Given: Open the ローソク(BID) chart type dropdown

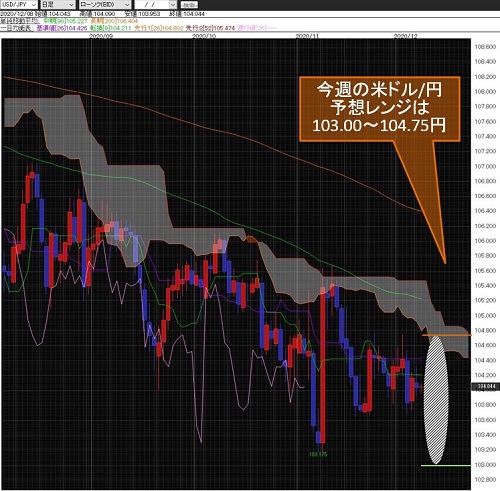Looking at the screenshot, I should pyautogui.click(x=105, y=5).
